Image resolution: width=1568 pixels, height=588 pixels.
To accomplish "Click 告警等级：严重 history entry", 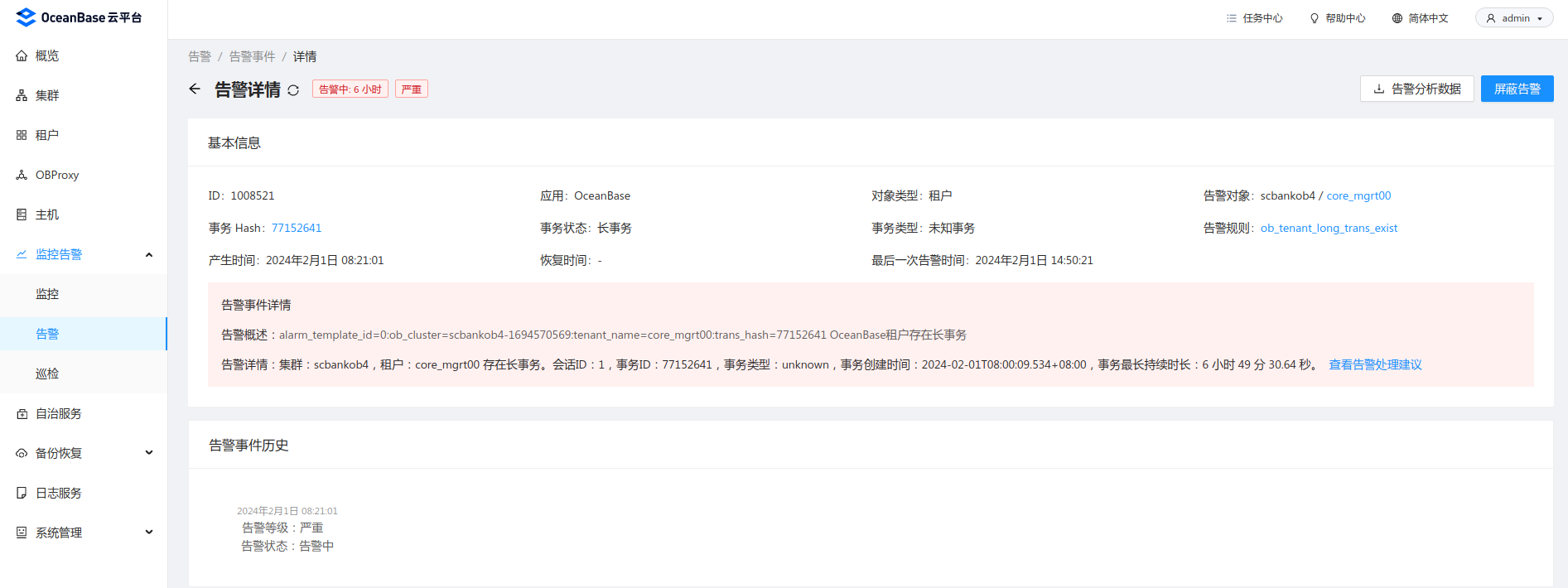I will [x=282, y=528].
